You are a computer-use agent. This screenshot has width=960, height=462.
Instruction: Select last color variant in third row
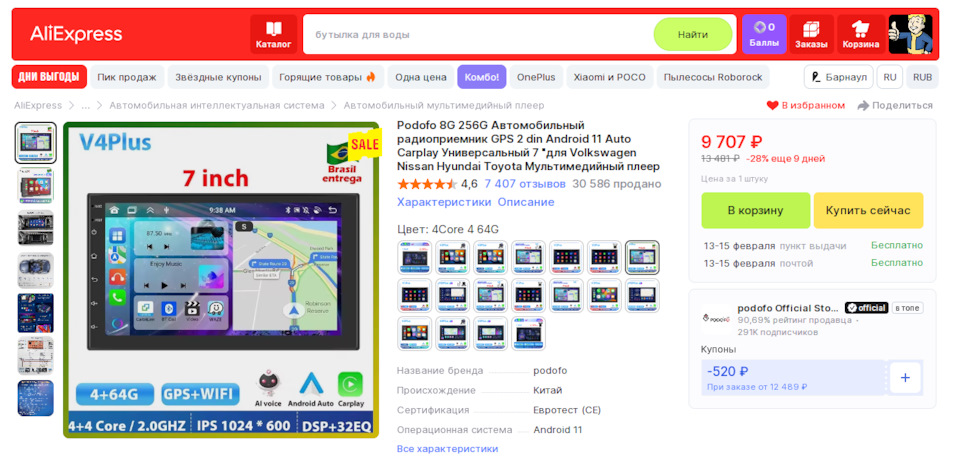tap(528, 333)
